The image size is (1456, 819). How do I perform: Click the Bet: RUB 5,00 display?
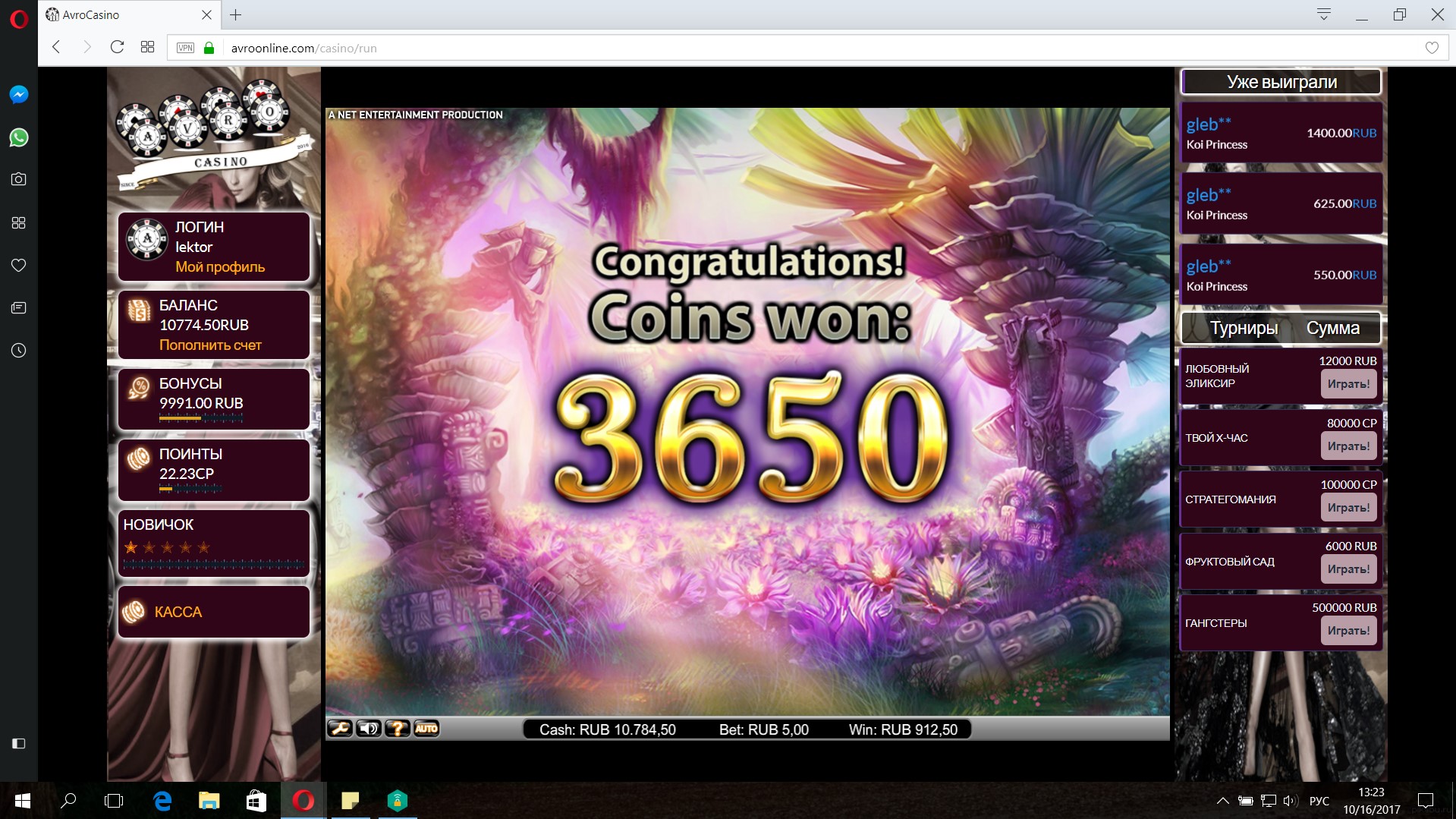tap(764, 729)
